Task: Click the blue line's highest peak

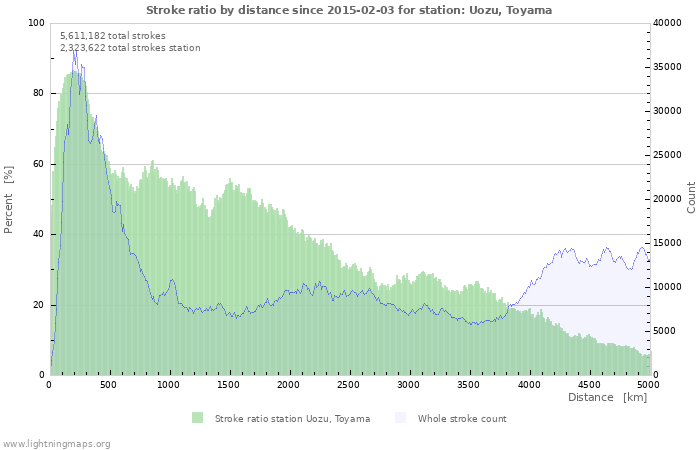Action: (74, 51)
